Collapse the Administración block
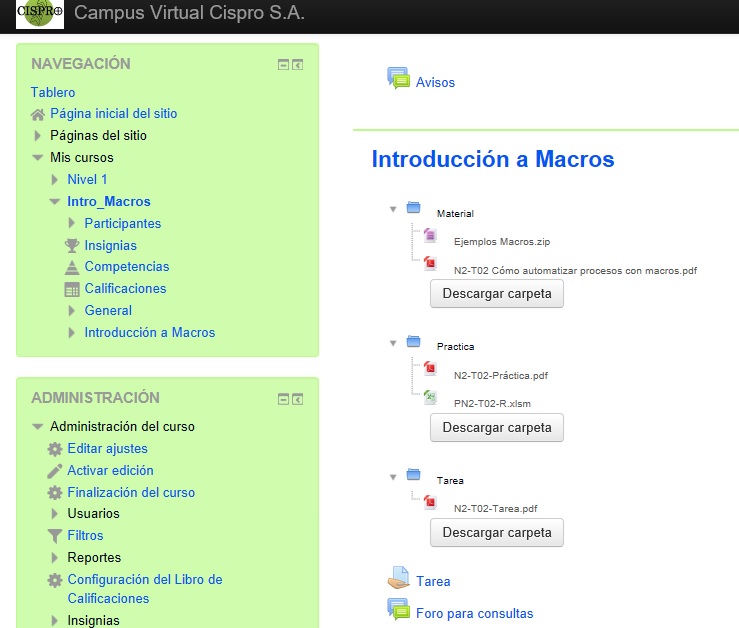The image size is (739, 628). tap(283, 399)
